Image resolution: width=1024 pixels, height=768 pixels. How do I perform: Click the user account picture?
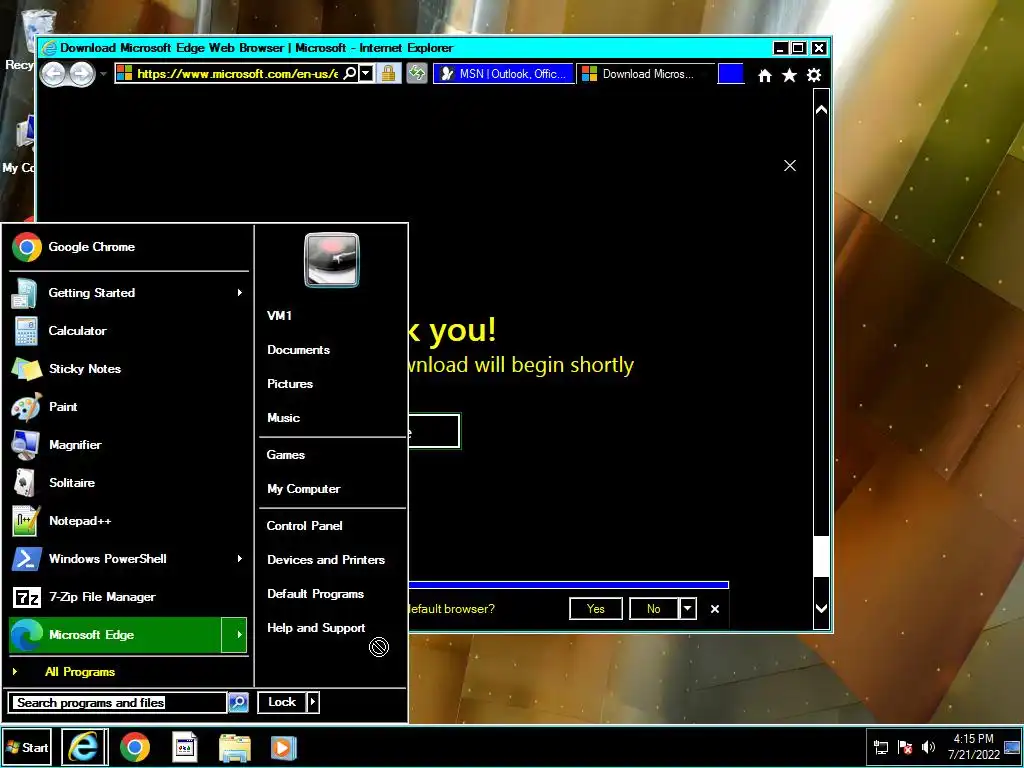(x=332, y=260)
